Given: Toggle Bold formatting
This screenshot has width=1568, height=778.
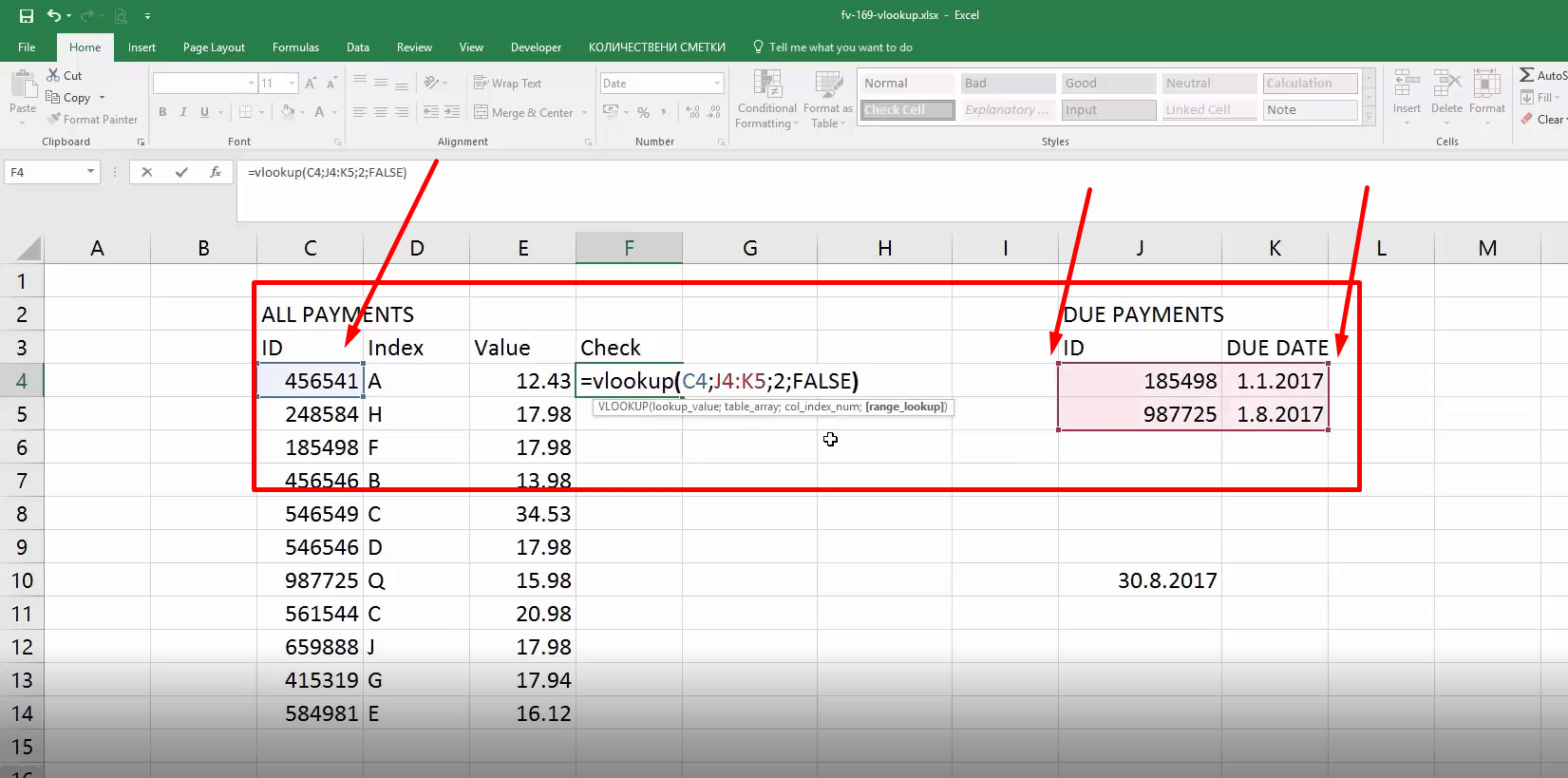Looking at the screenshot, I should [162, 111].
